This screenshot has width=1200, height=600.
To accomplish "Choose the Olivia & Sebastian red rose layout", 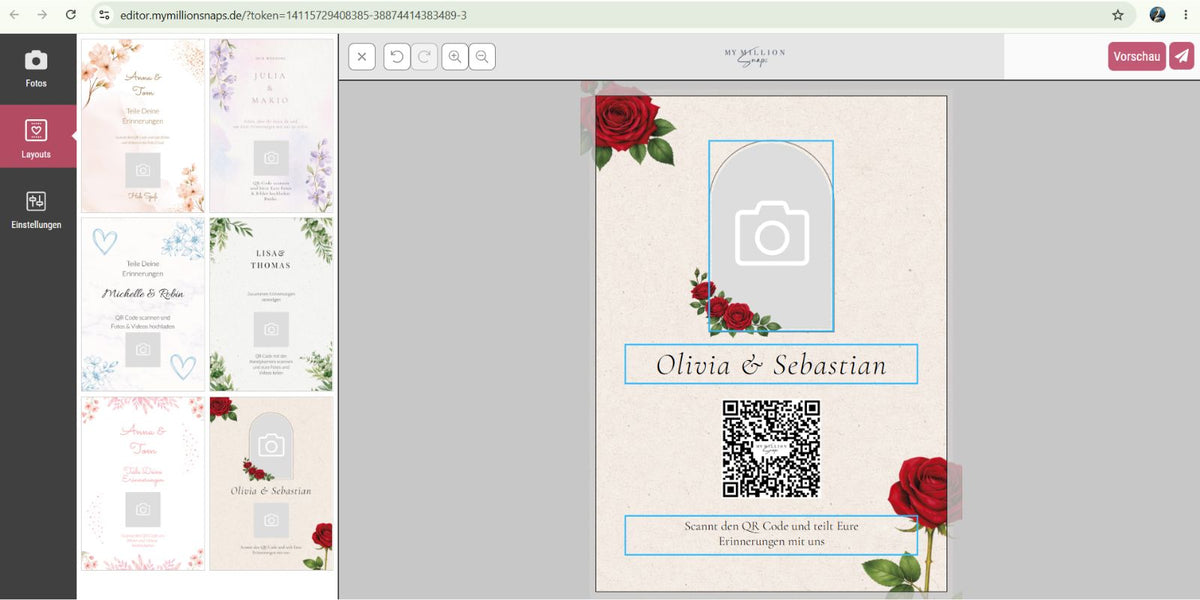I will [x=271, y=483].
